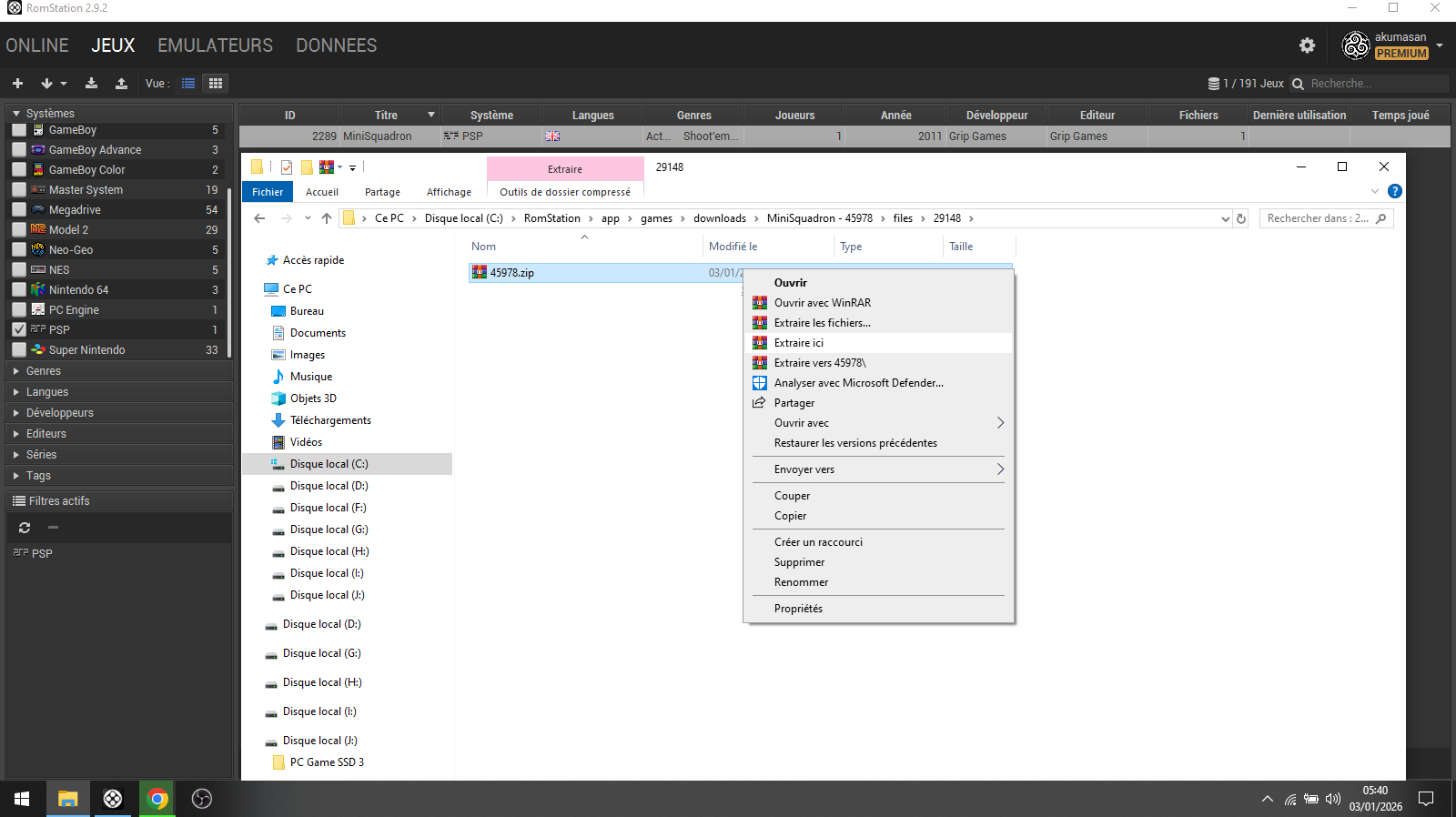Open the blue help icon in Explorer
1456x817 pixels.
[x=1394, y=191]
